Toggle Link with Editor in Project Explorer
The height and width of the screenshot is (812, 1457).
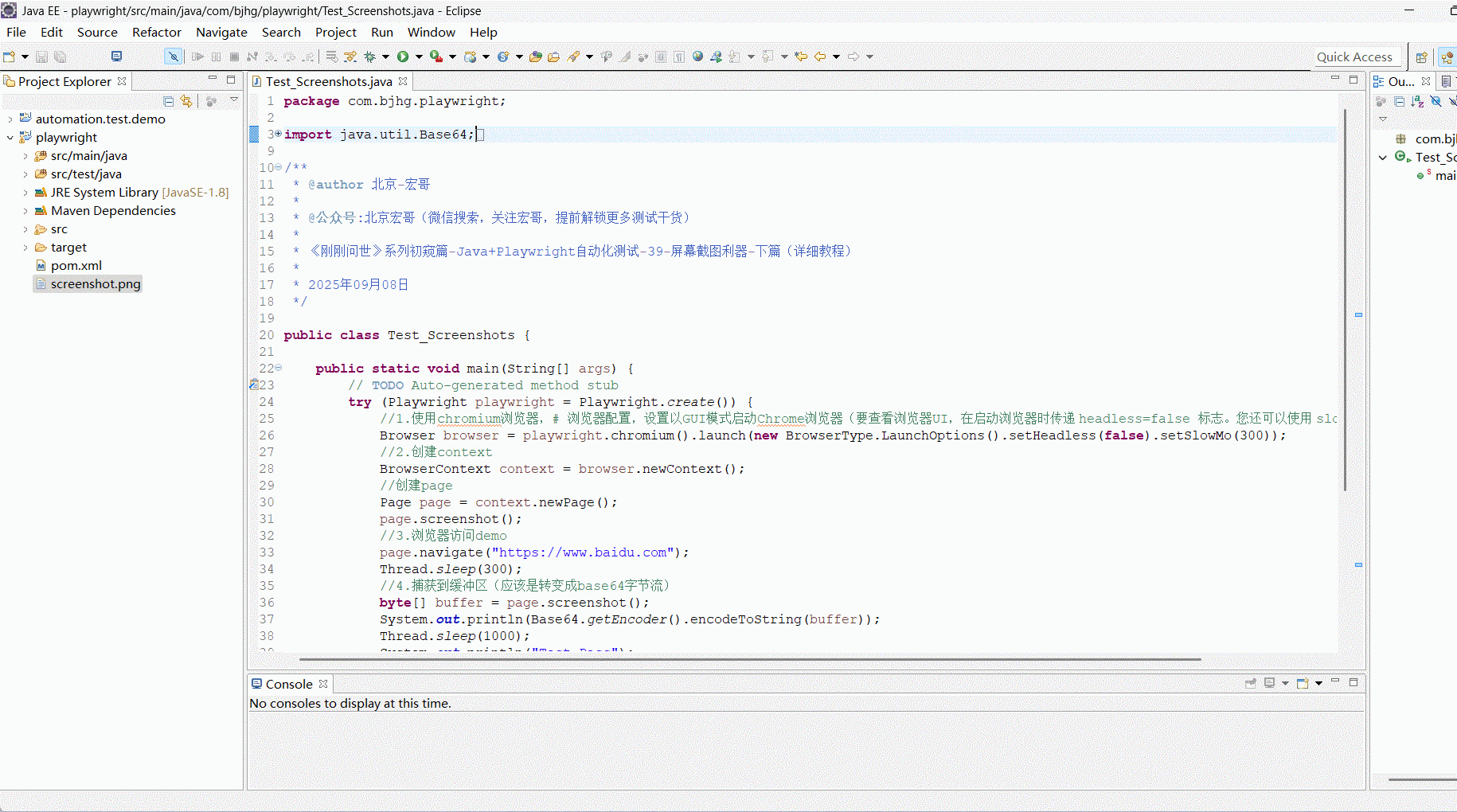click(186, 101)
